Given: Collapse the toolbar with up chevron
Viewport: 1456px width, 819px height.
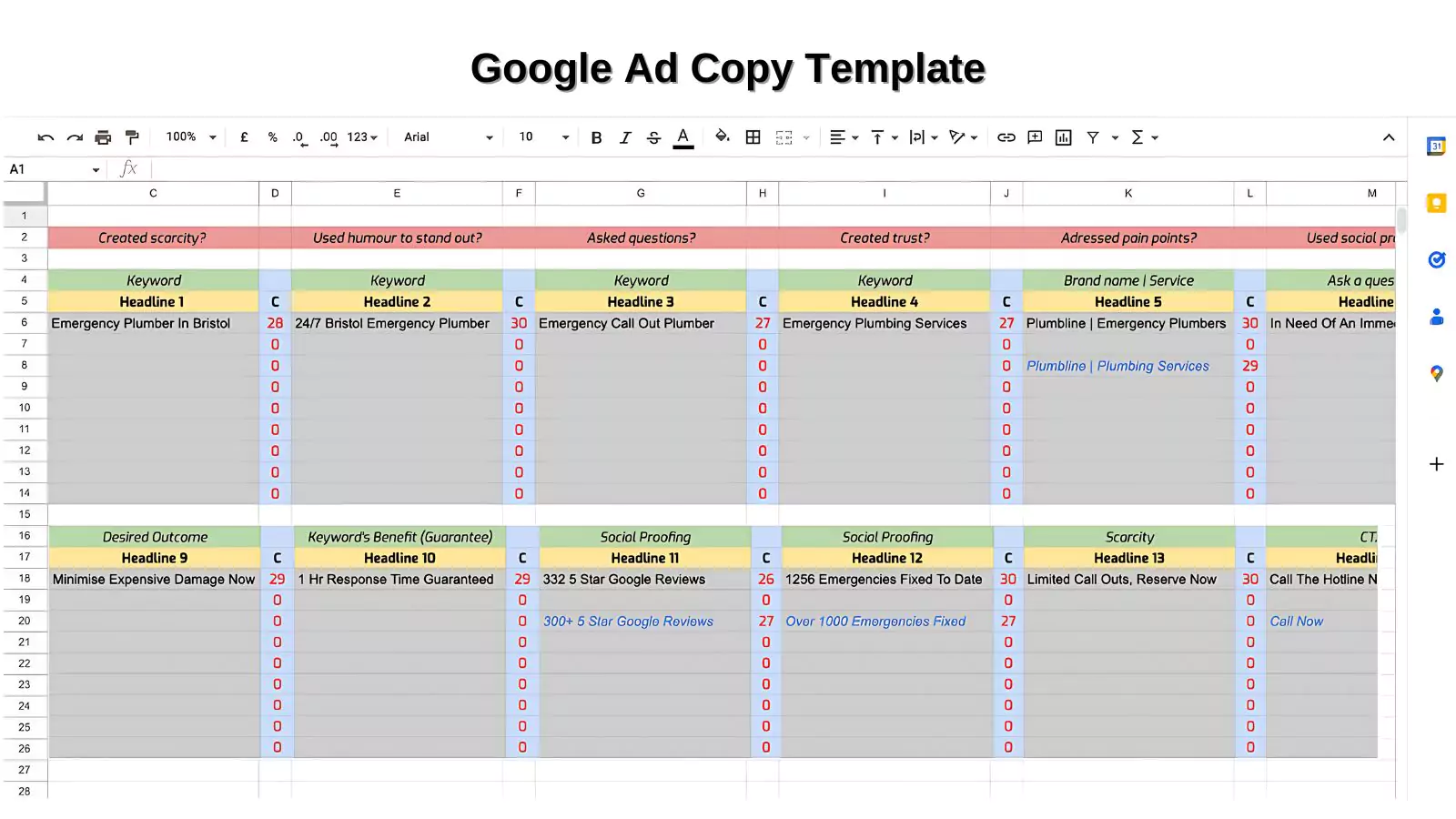Looking at the screenshot, I should (x=1388, y=137).
